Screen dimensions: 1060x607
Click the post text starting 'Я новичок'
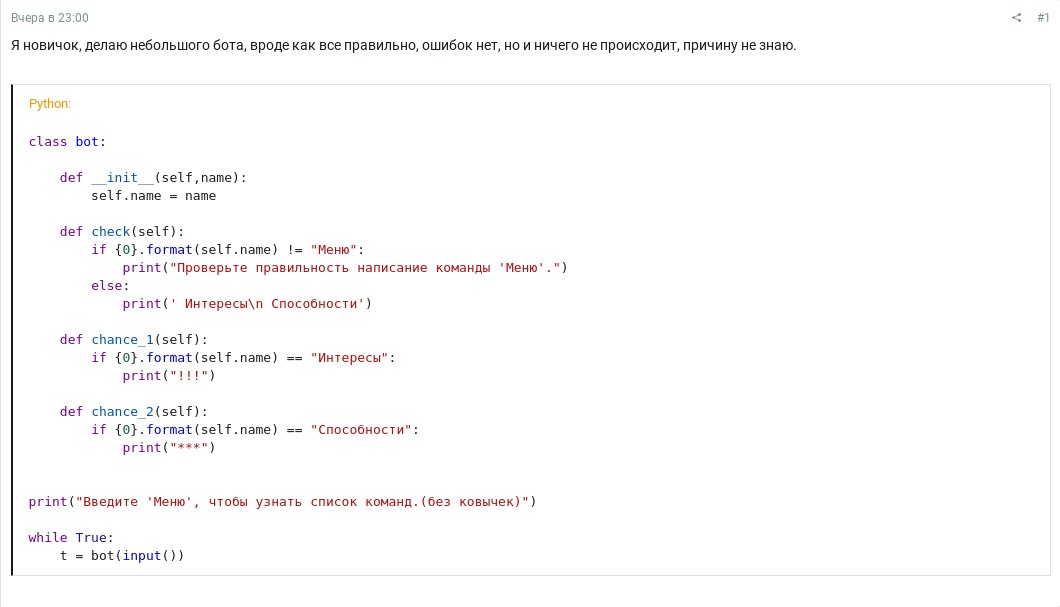coord(404,45)
